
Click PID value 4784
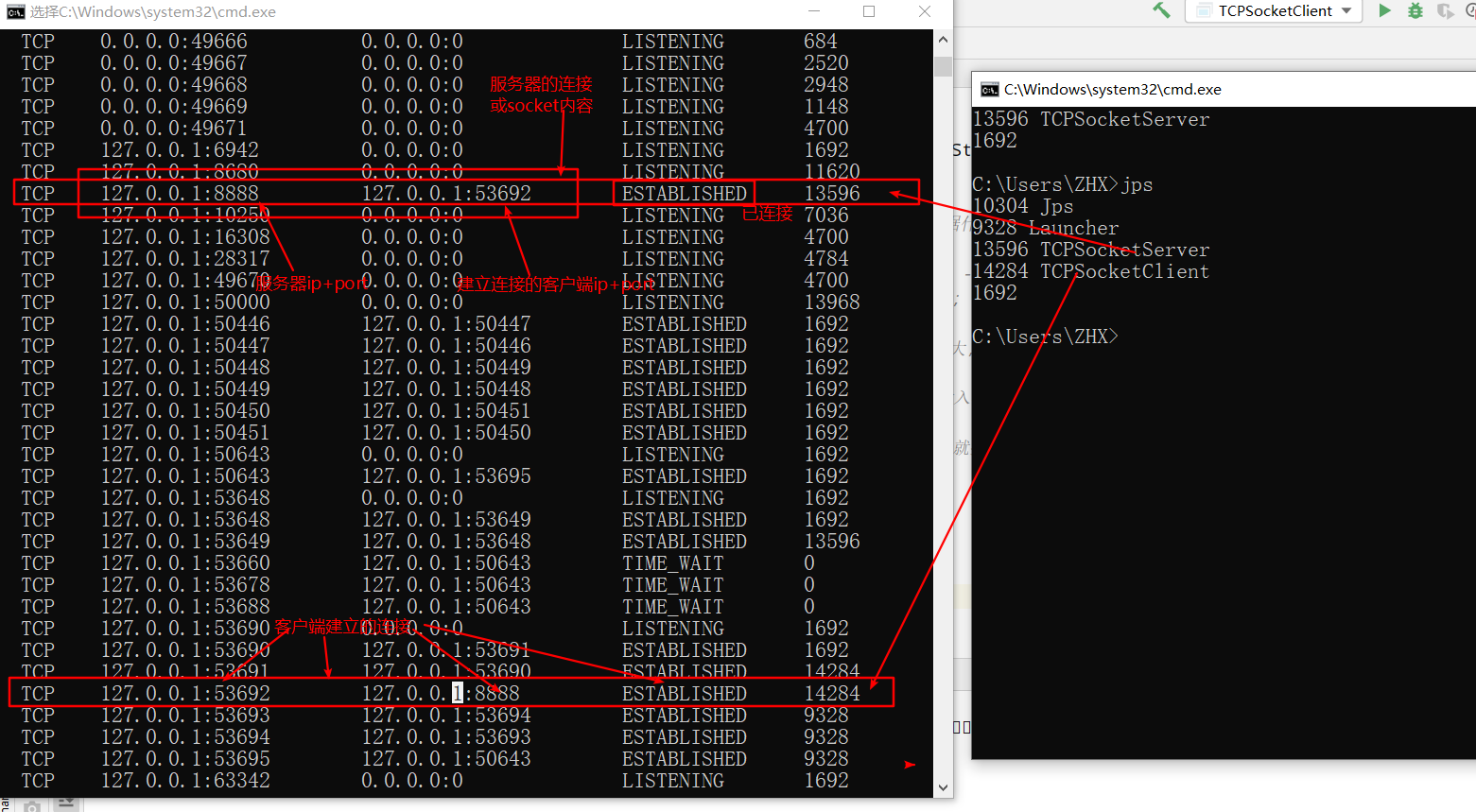click(826, 259)
